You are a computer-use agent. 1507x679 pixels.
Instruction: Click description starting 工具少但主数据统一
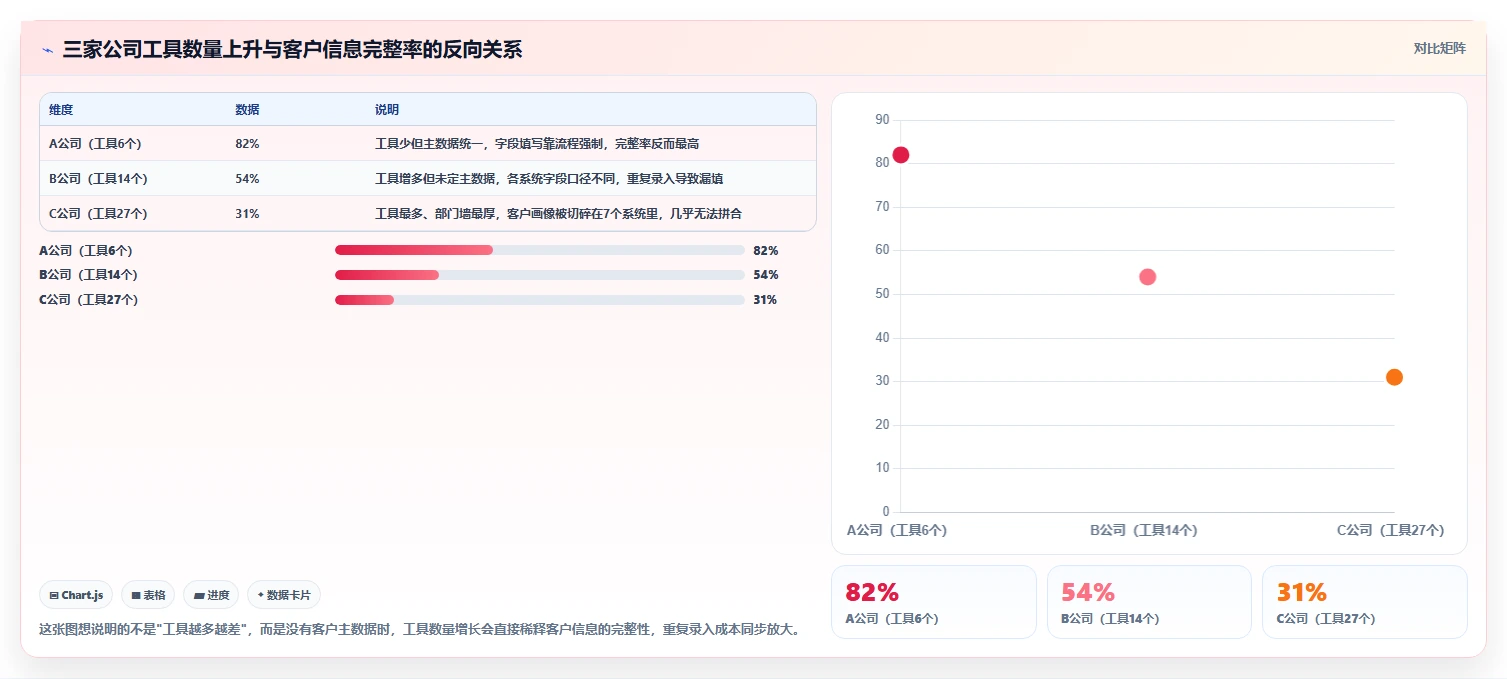[x=537, y=144]
